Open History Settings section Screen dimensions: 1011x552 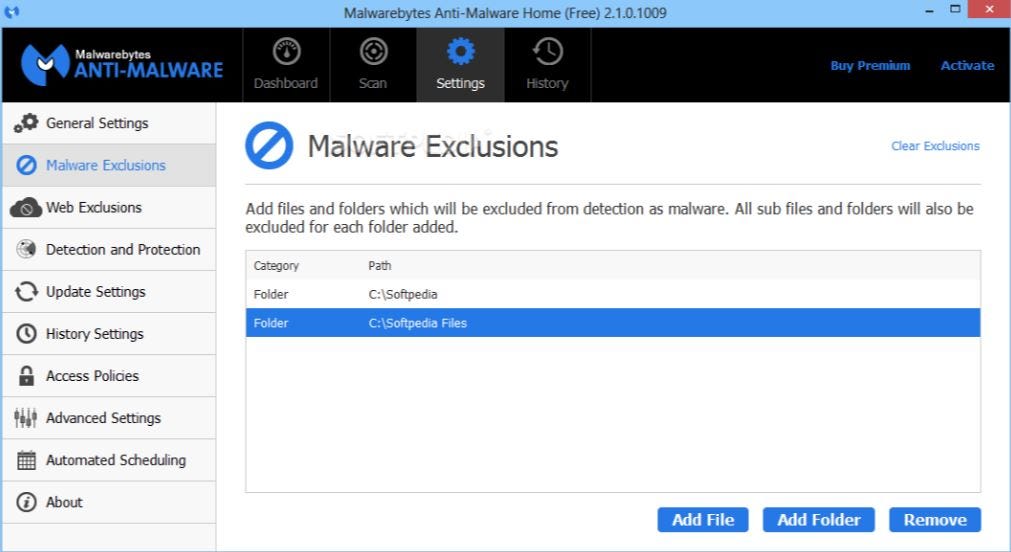tap(109, 333)
